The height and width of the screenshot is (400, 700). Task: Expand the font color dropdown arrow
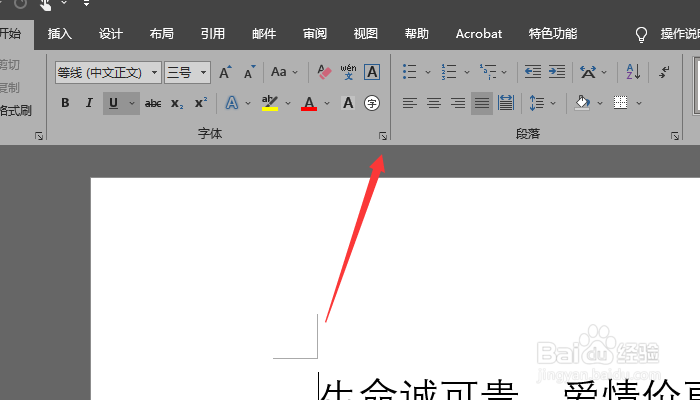(327, 103)
